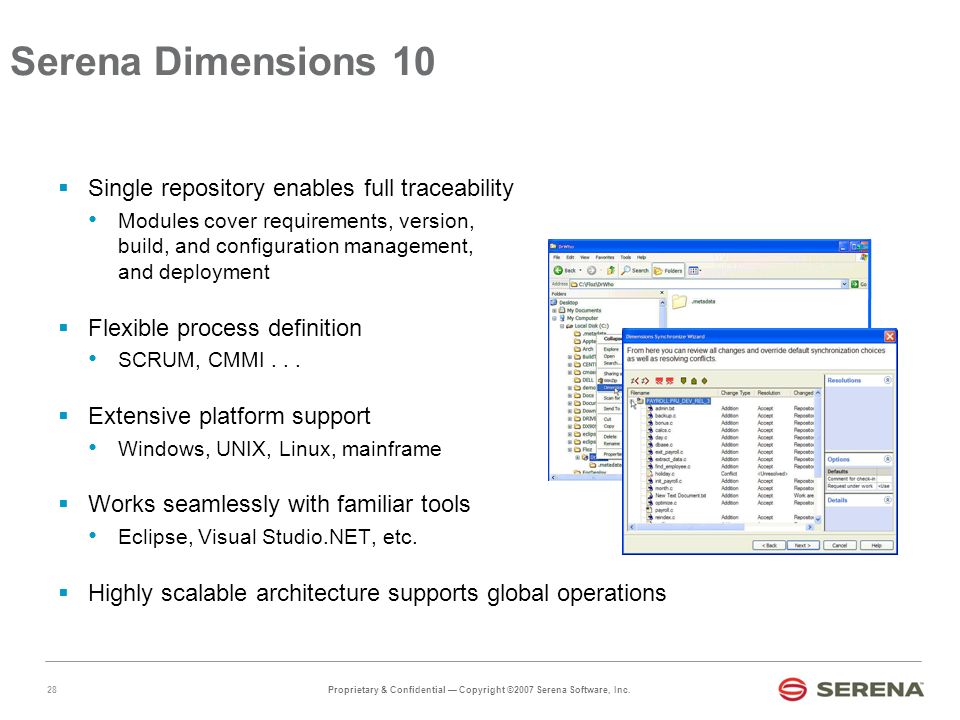Open the Edit menu in Explorer

570,257
